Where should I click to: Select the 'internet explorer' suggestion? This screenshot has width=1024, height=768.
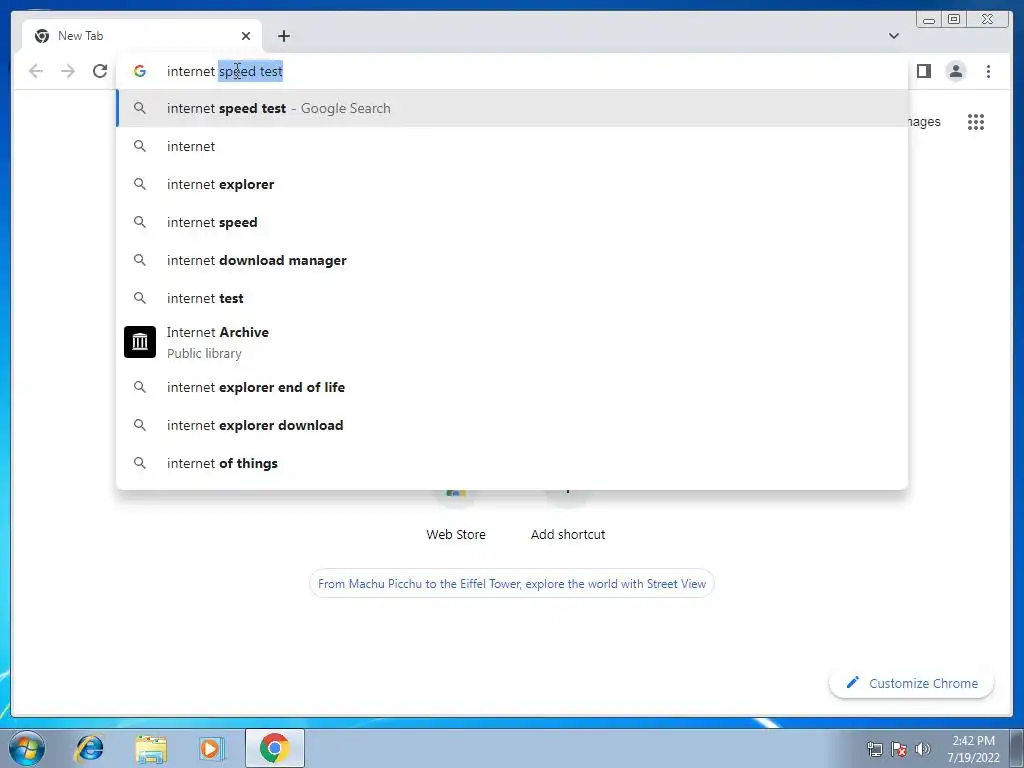(x=512, y=184)
